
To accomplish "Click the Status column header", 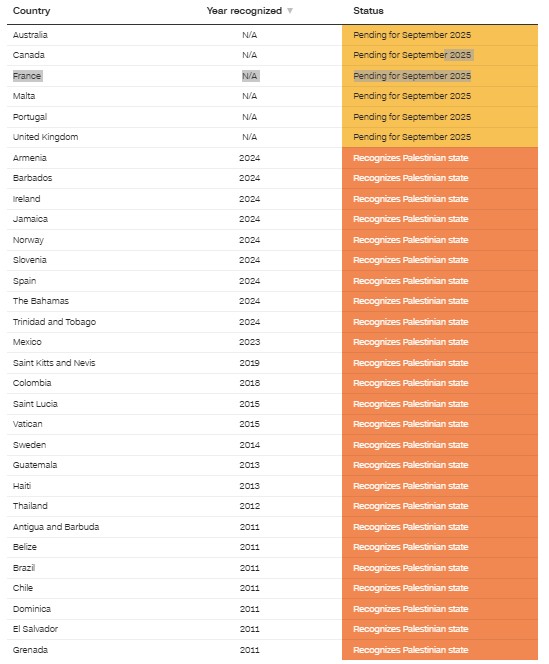I will click(368, 11).
